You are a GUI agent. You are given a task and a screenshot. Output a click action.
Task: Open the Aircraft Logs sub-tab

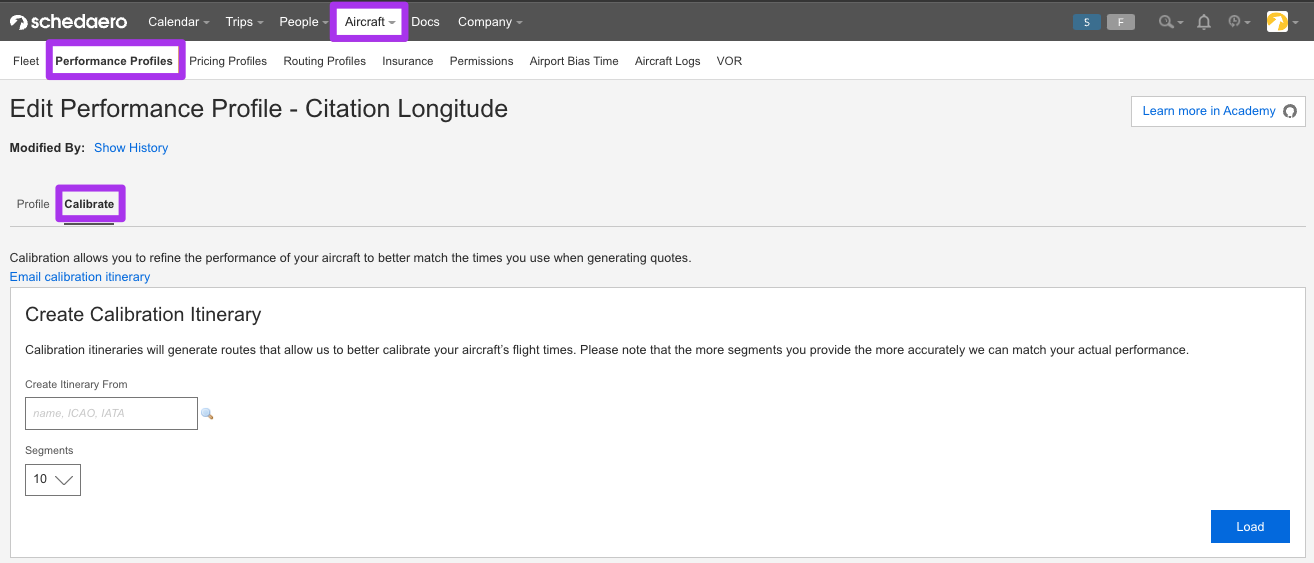click(668, 61)
